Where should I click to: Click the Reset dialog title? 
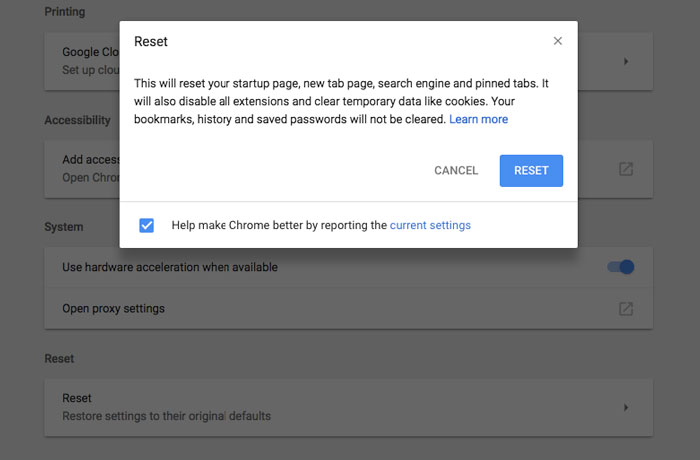(x=151, y=42)
